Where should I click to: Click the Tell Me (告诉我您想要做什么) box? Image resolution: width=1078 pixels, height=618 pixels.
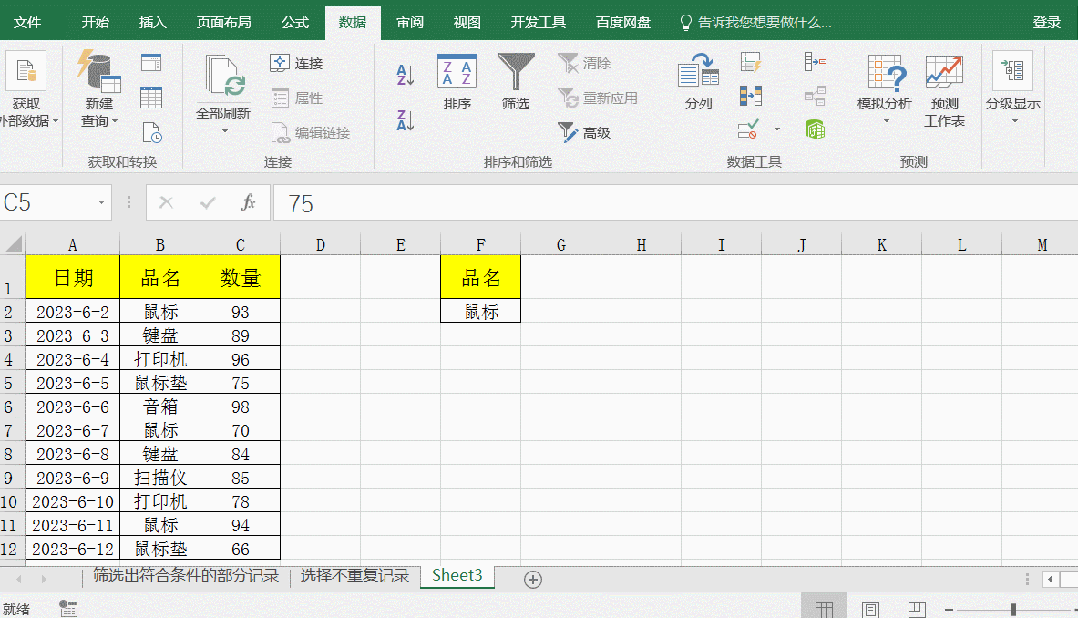756,23
